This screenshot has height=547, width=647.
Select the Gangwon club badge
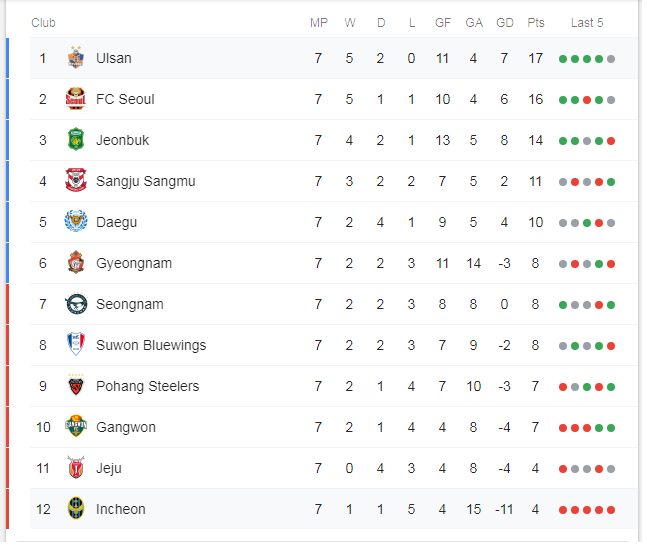coord(76,427)
